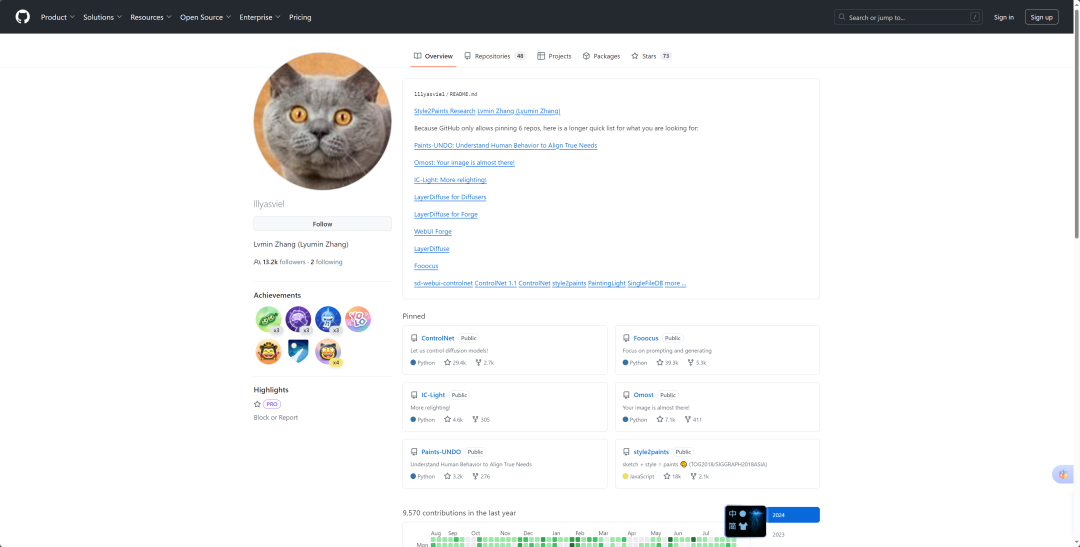Click the Sign in link
The image size is (1080, 547).
1004,17
